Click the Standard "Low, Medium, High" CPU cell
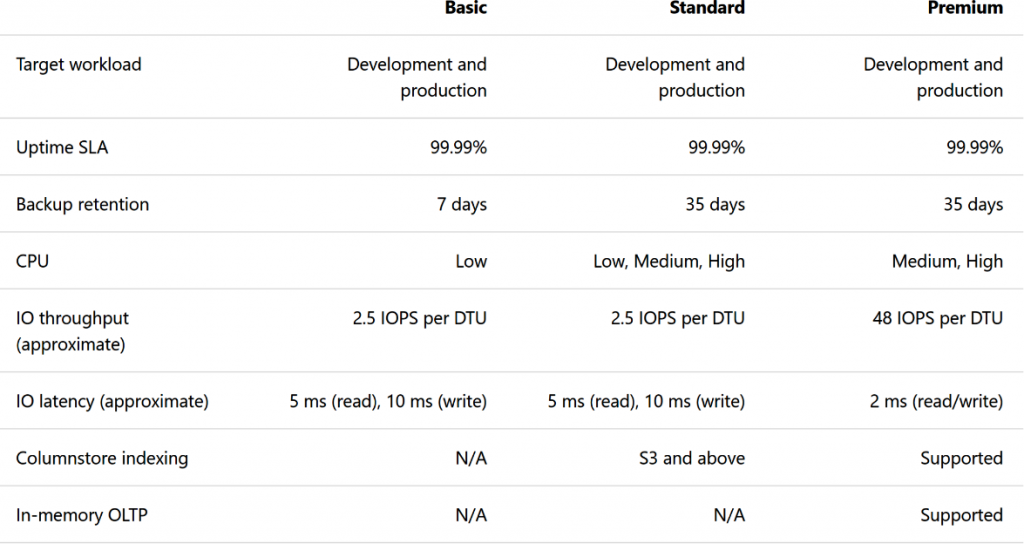The image size is (1024, 544). point(668,261)
